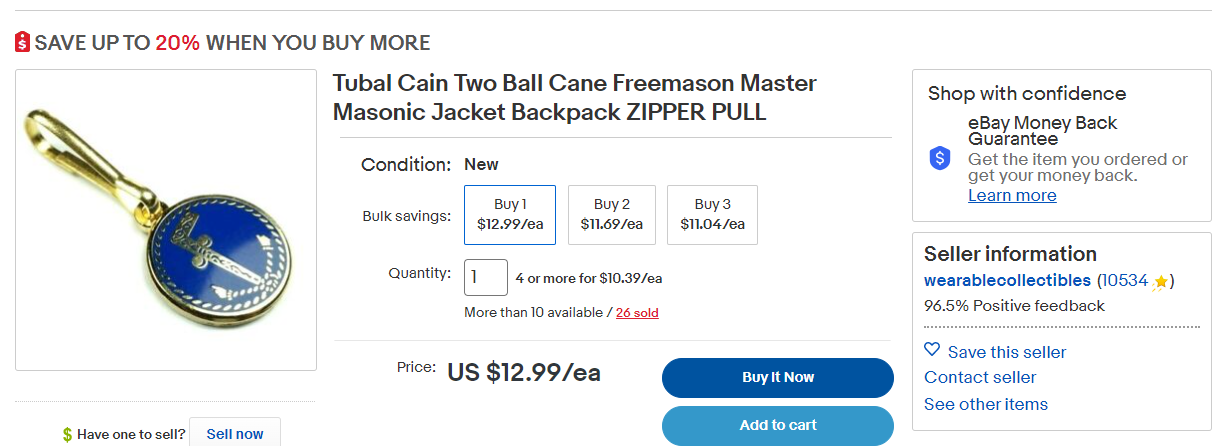This screenshot has width=1223, height=446.
Task: Click the red savings price tag icon
Action: [x=23, y=42]
